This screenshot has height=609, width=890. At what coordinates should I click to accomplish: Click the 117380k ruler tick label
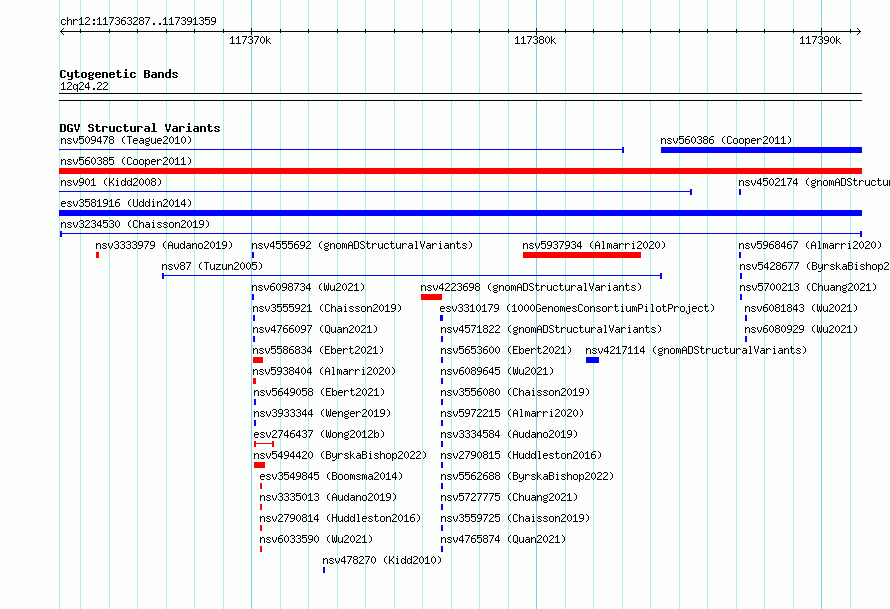tap(535, 40)
